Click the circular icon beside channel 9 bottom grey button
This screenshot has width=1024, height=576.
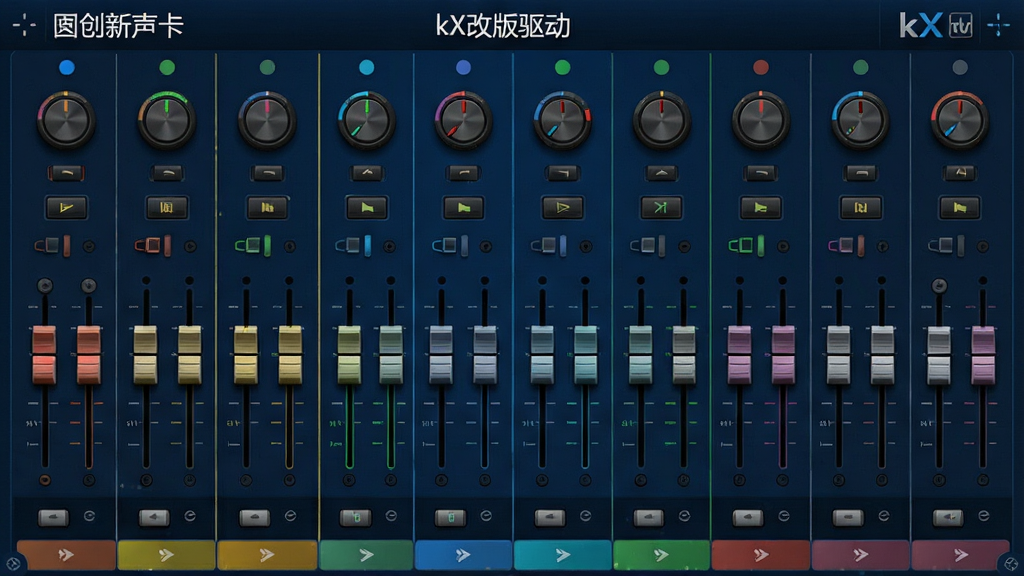click(884, 516)
